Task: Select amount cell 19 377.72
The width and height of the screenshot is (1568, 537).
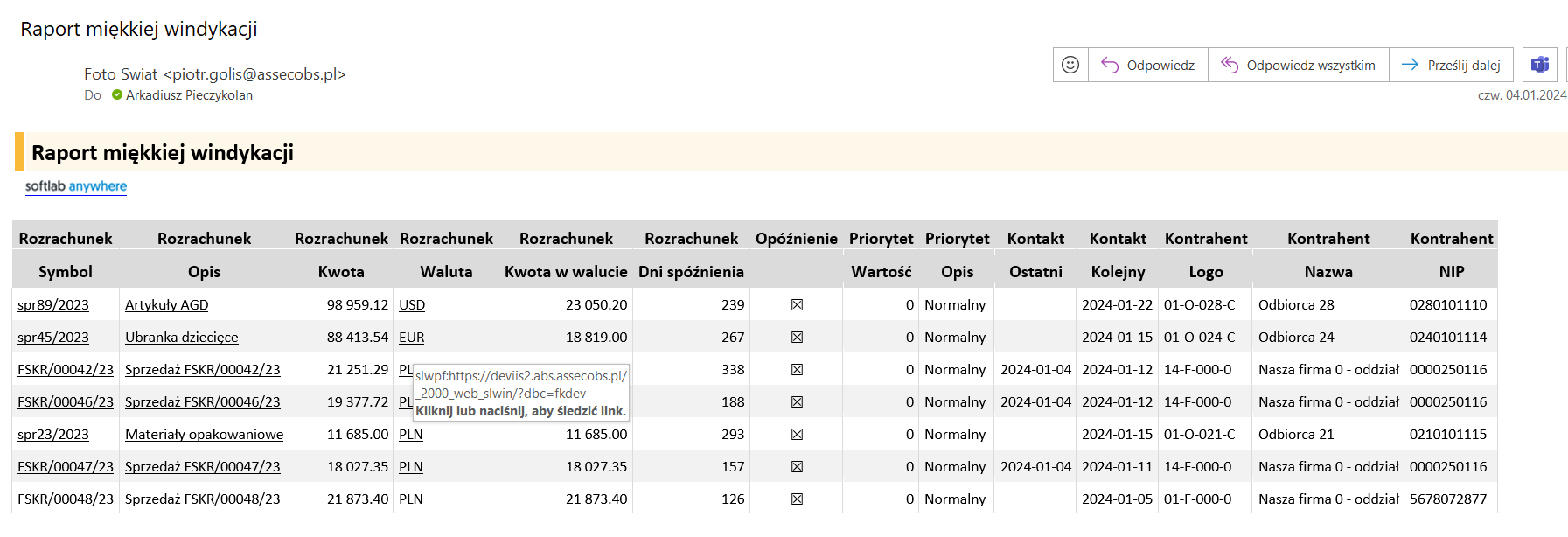Action: [358, 402]
